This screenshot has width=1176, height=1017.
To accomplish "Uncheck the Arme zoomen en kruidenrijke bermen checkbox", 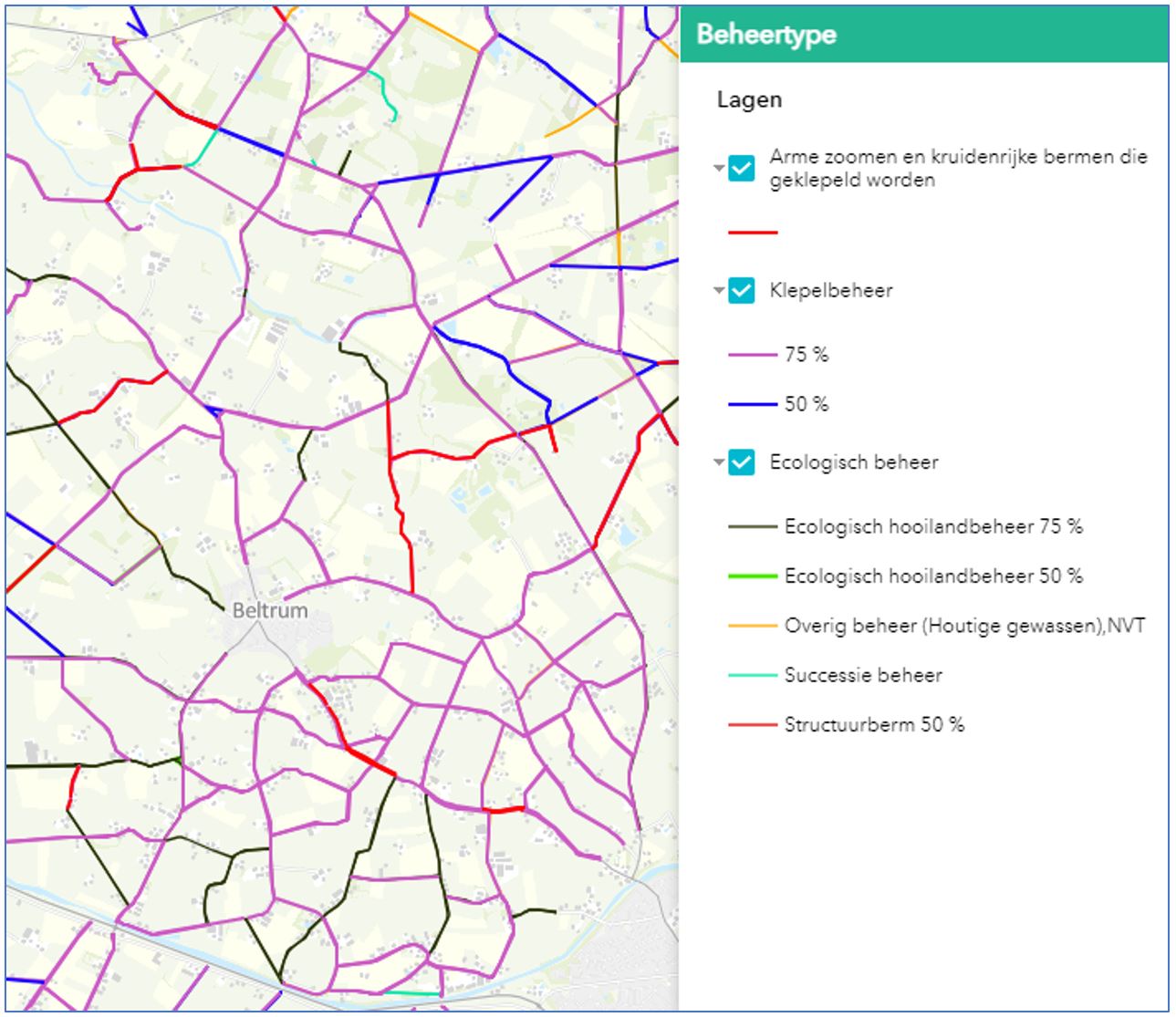I will click(x=741, y=168).
